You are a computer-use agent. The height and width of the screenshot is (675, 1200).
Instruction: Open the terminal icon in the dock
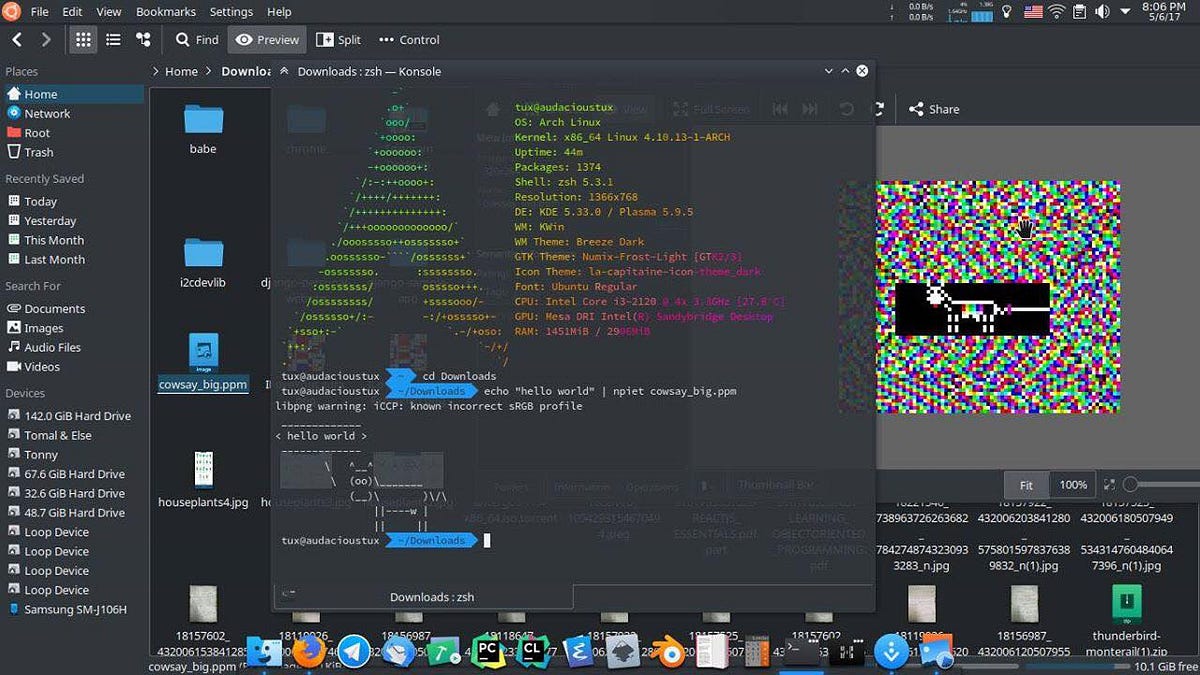(802, 652)
